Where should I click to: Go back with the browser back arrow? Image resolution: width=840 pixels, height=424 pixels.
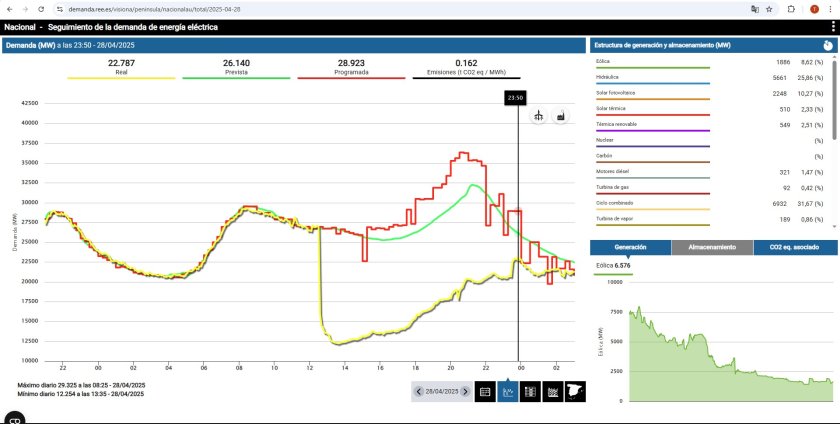coord(9,9)
